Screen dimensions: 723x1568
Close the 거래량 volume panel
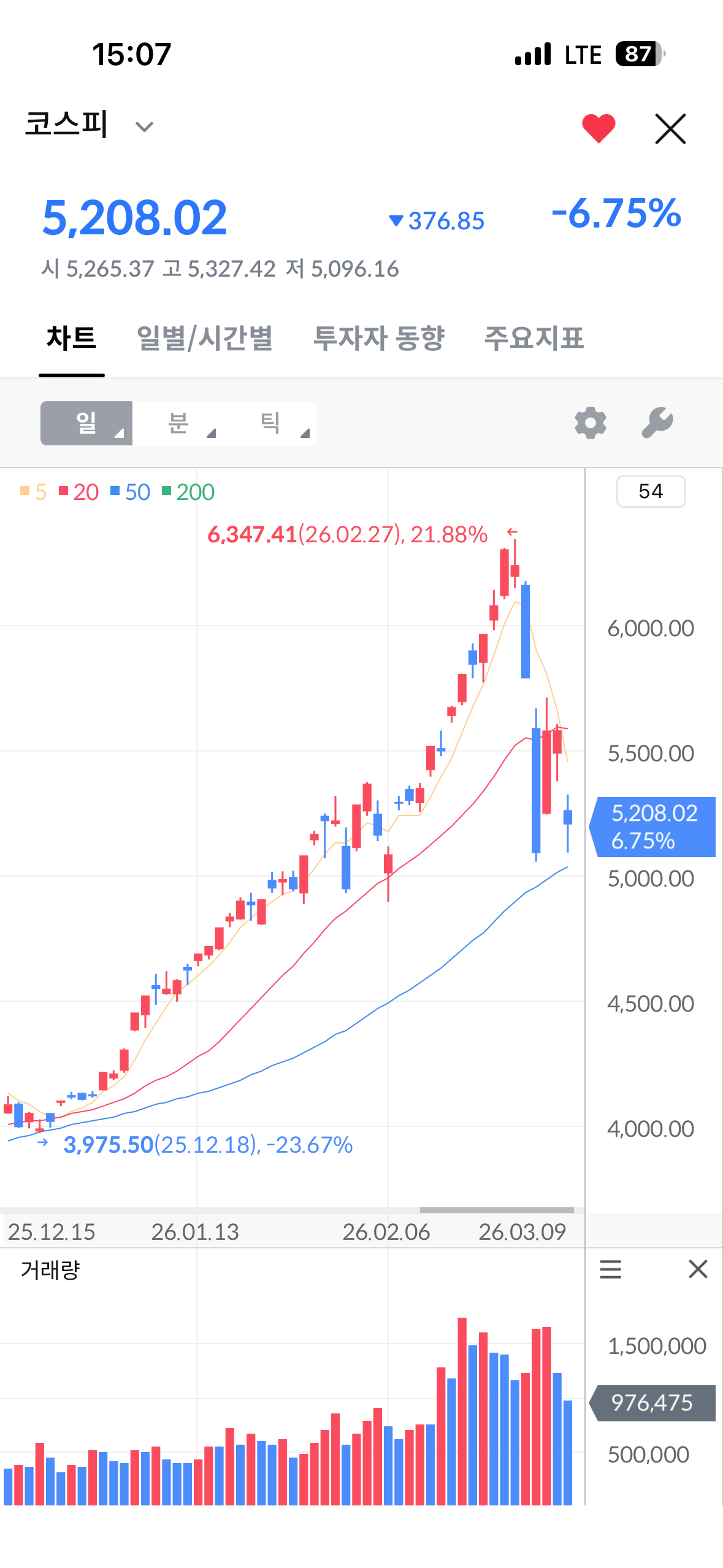point(698,1269)
